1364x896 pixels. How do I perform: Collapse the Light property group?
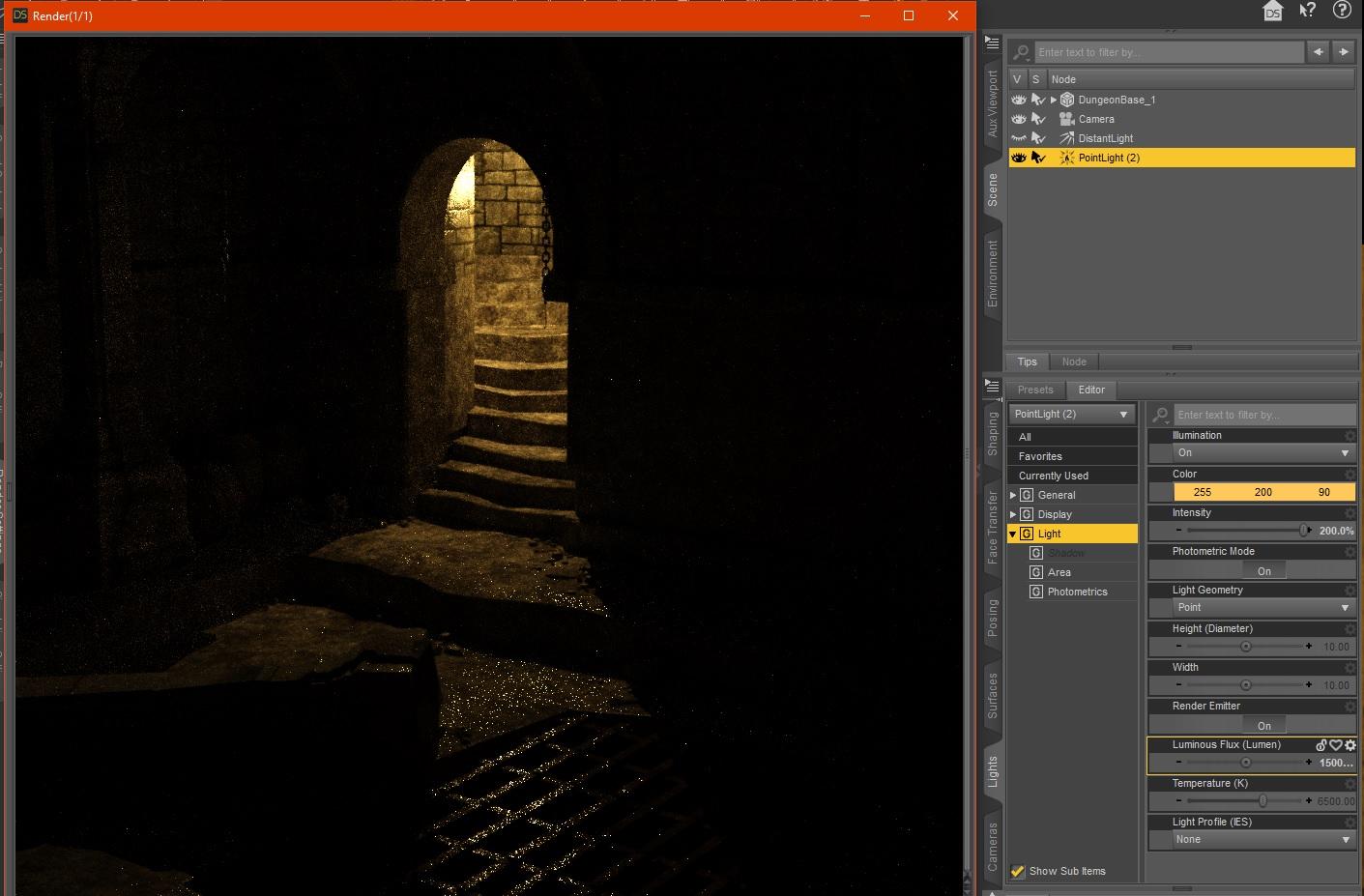pyautogui.click(x=1013, y=534)
